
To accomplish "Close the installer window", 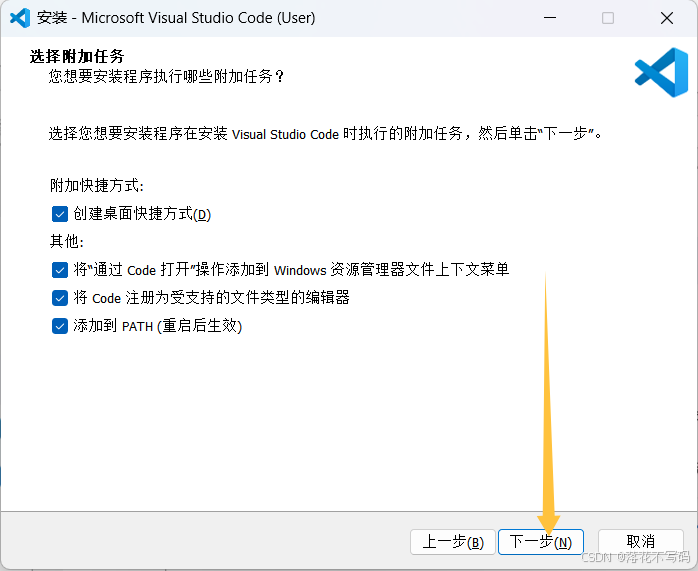I will pyautogui.click(x=667, y=18).
